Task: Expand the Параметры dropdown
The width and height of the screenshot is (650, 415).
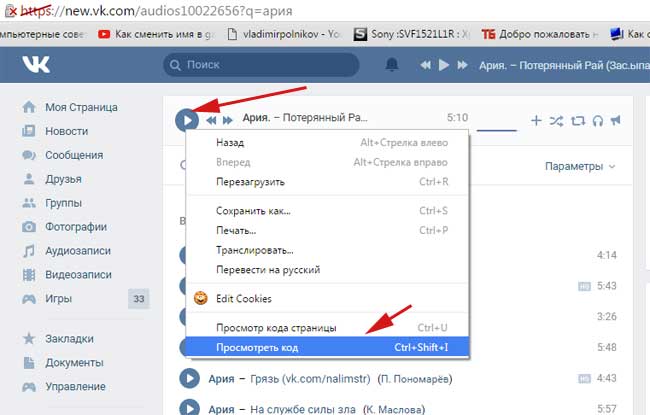Action: pos(580,166)
